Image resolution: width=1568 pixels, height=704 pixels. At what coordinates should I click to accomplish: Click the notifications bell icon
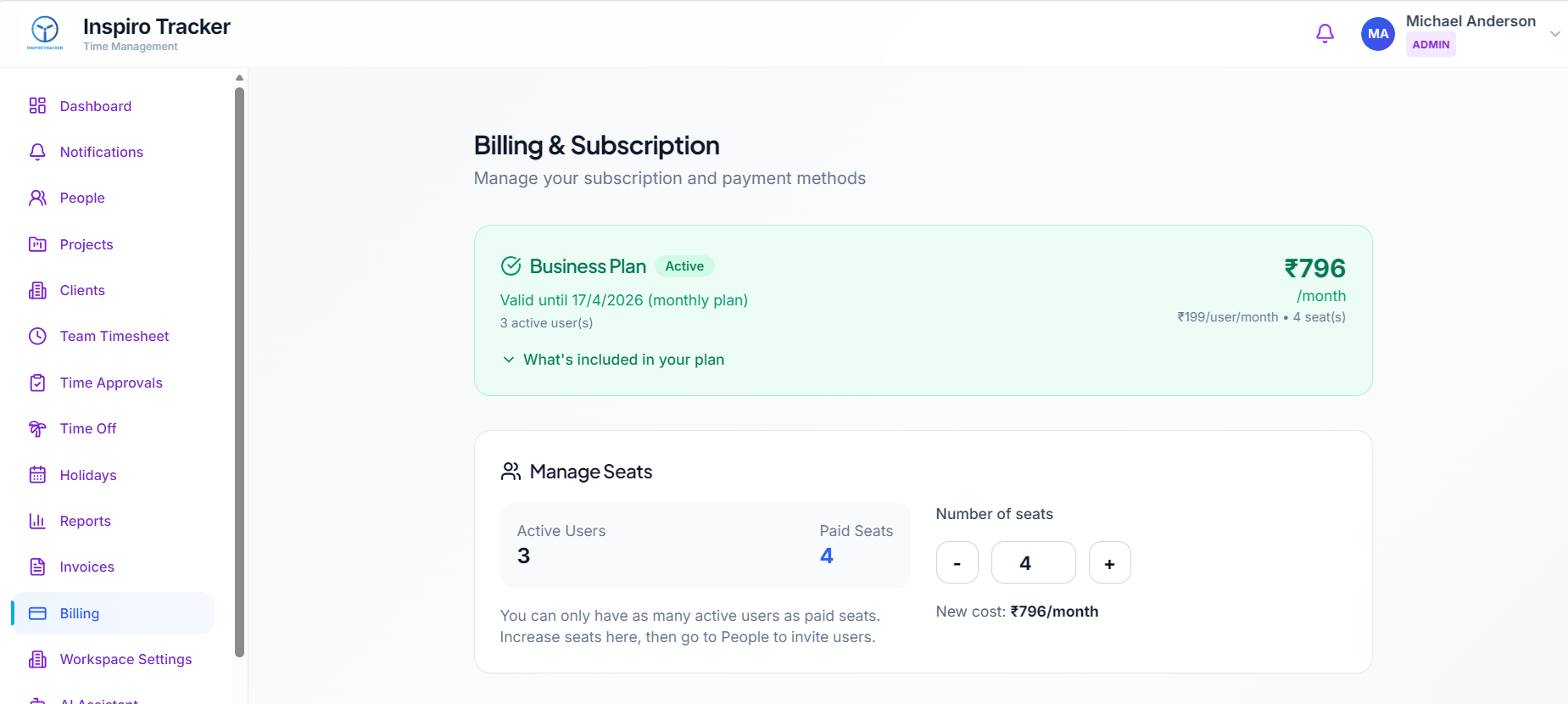coord(1325,33)
